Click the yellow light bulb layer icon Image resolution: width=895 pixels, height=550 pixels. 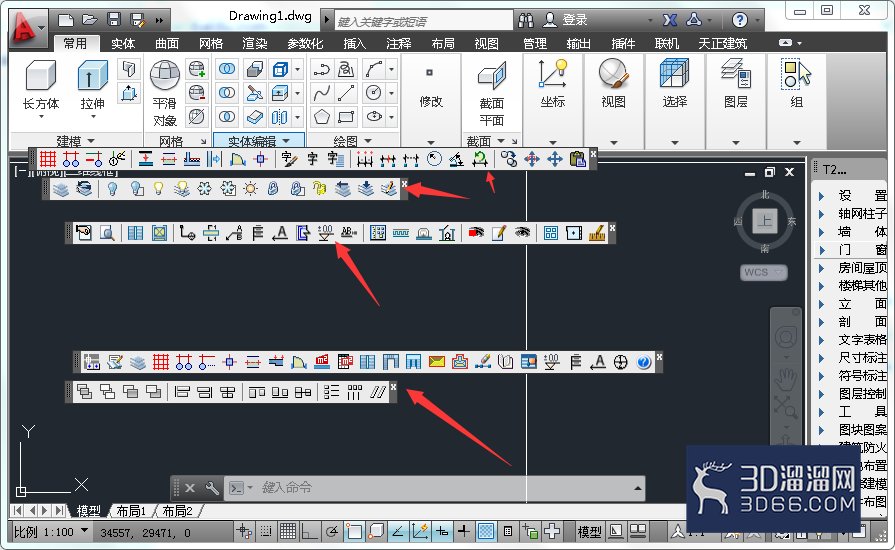click(x=159, y=188)
